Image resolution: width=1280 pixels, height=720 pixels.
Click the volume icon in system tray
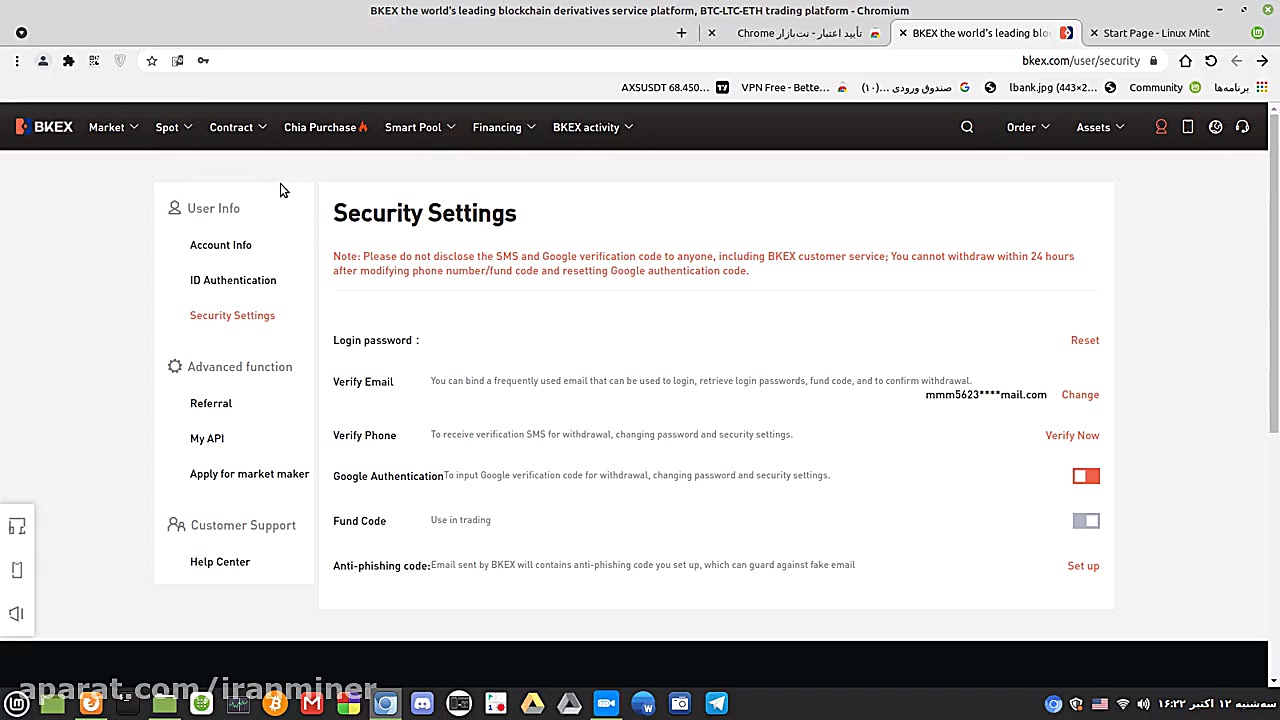coord(1143,704)
